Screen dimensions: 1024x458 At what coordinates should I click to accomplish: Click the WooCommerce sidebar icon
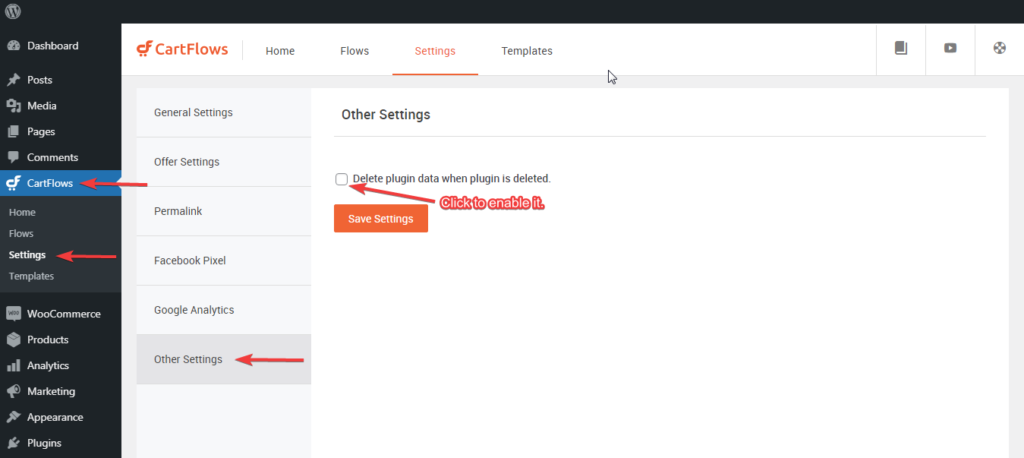click(x=13, y=314)
